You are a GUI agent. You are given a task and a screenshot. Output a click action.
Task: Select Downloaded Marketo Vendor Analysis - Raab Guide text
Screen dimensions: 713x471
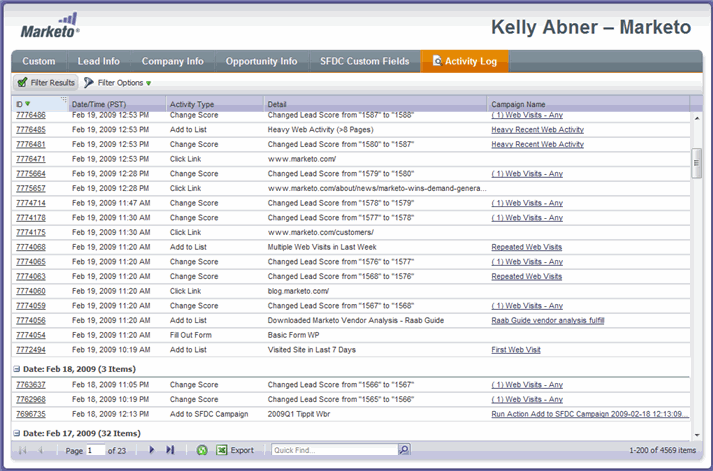[x=356, y=321]
